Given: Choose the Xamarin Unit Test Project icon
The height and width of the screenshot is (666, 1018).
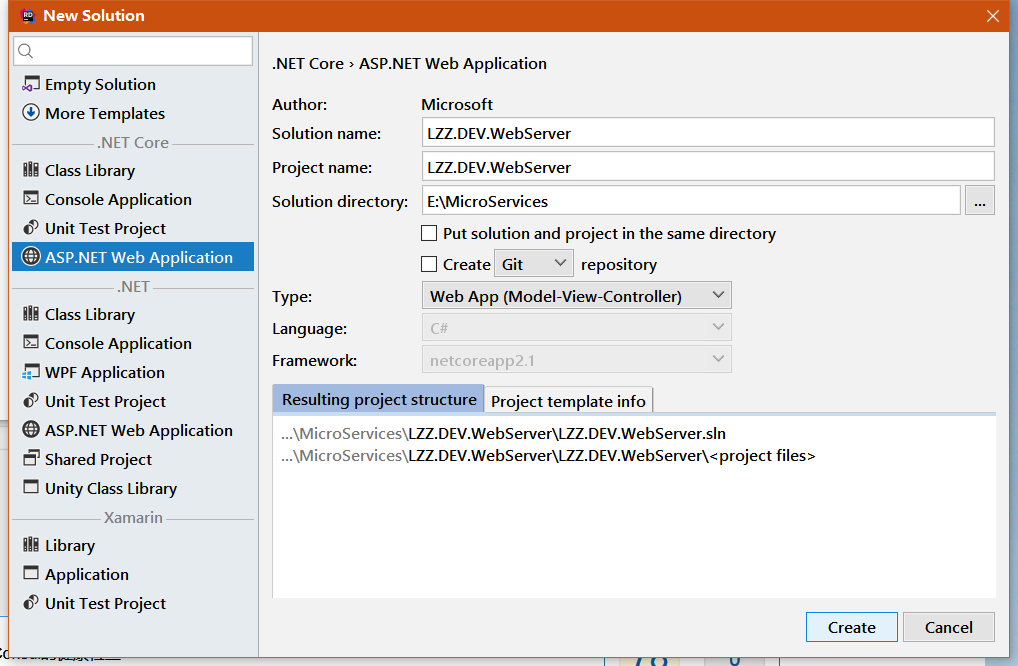Looking at the screenshot, I should click(31, 603).
